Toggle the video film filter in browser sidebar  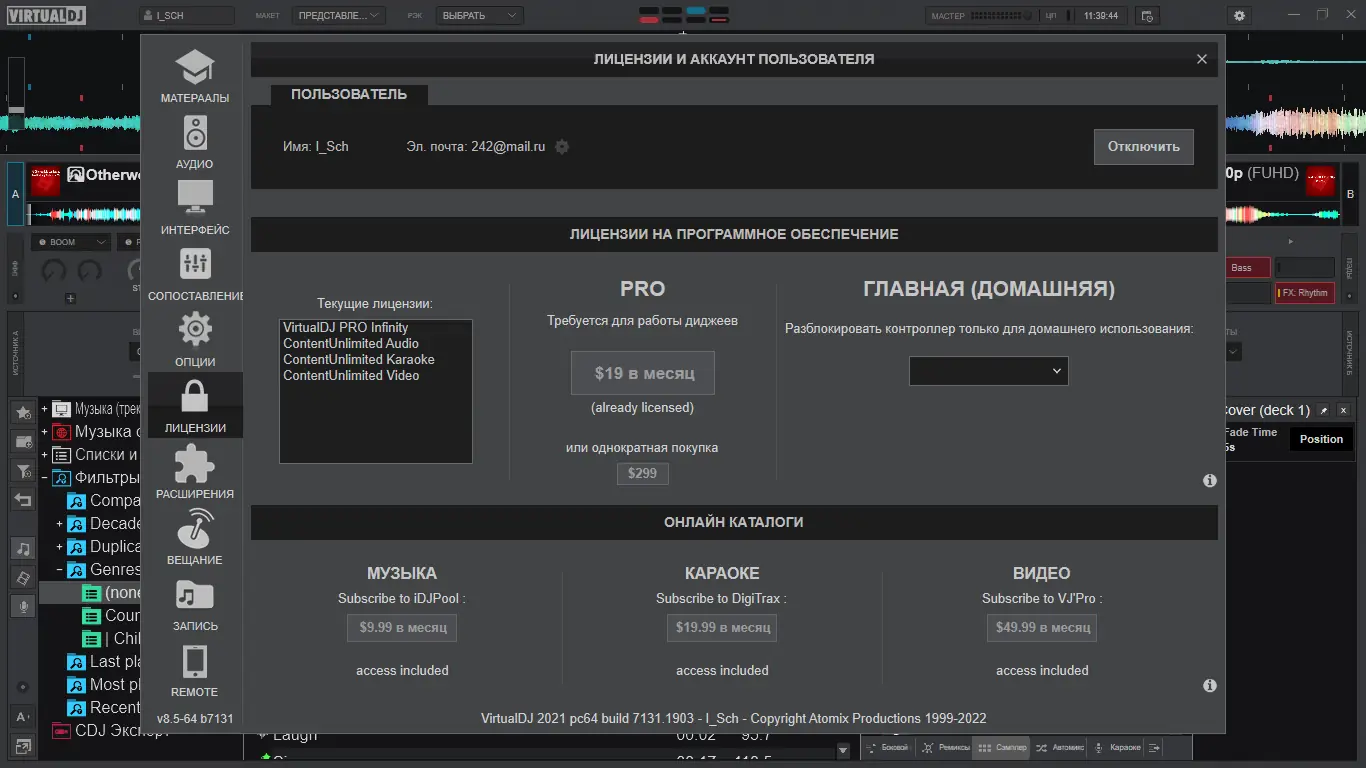pyautogui.click(x=23, y=578)
